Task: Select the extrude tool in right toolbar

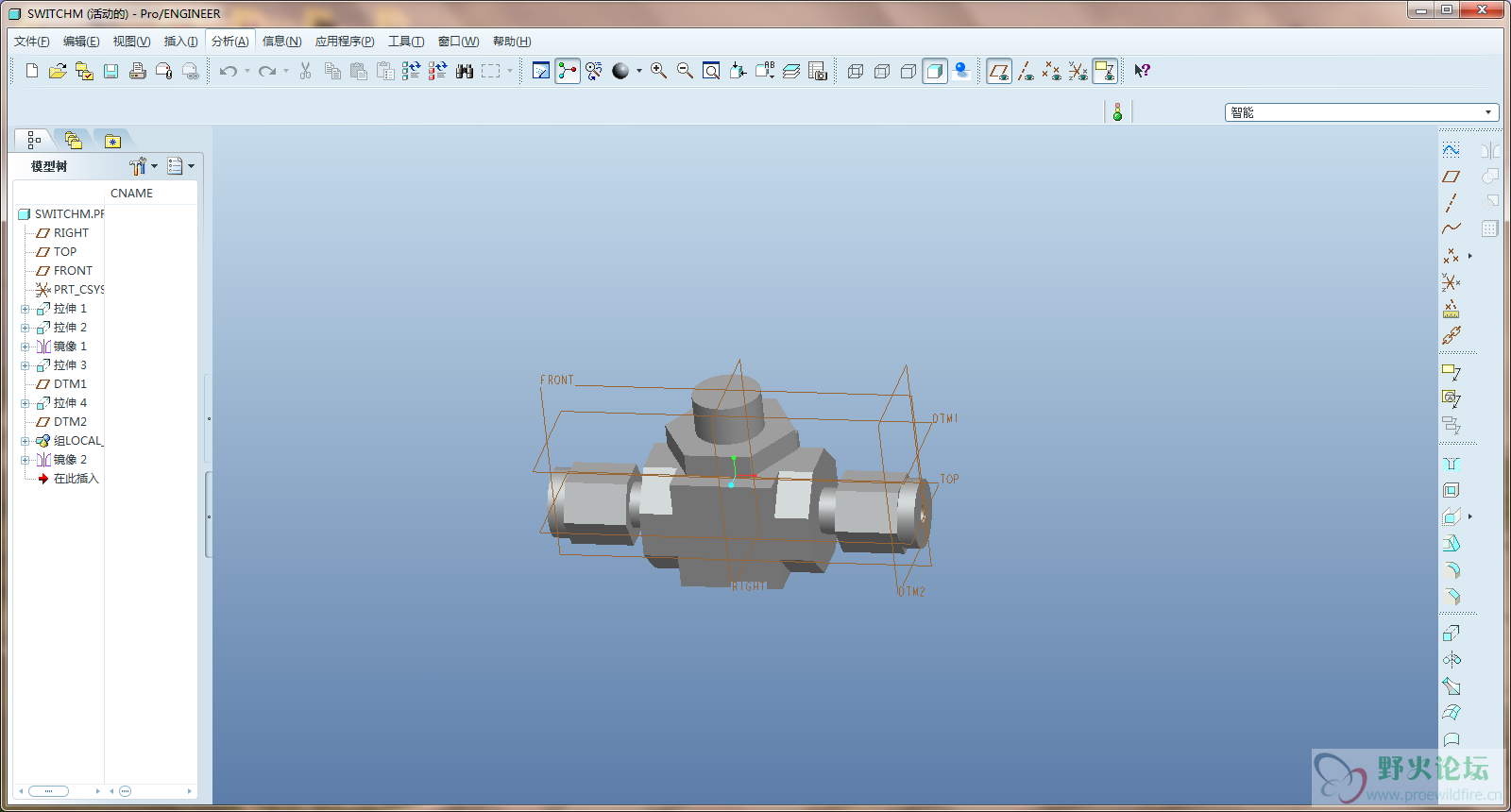Action: 1452,634
